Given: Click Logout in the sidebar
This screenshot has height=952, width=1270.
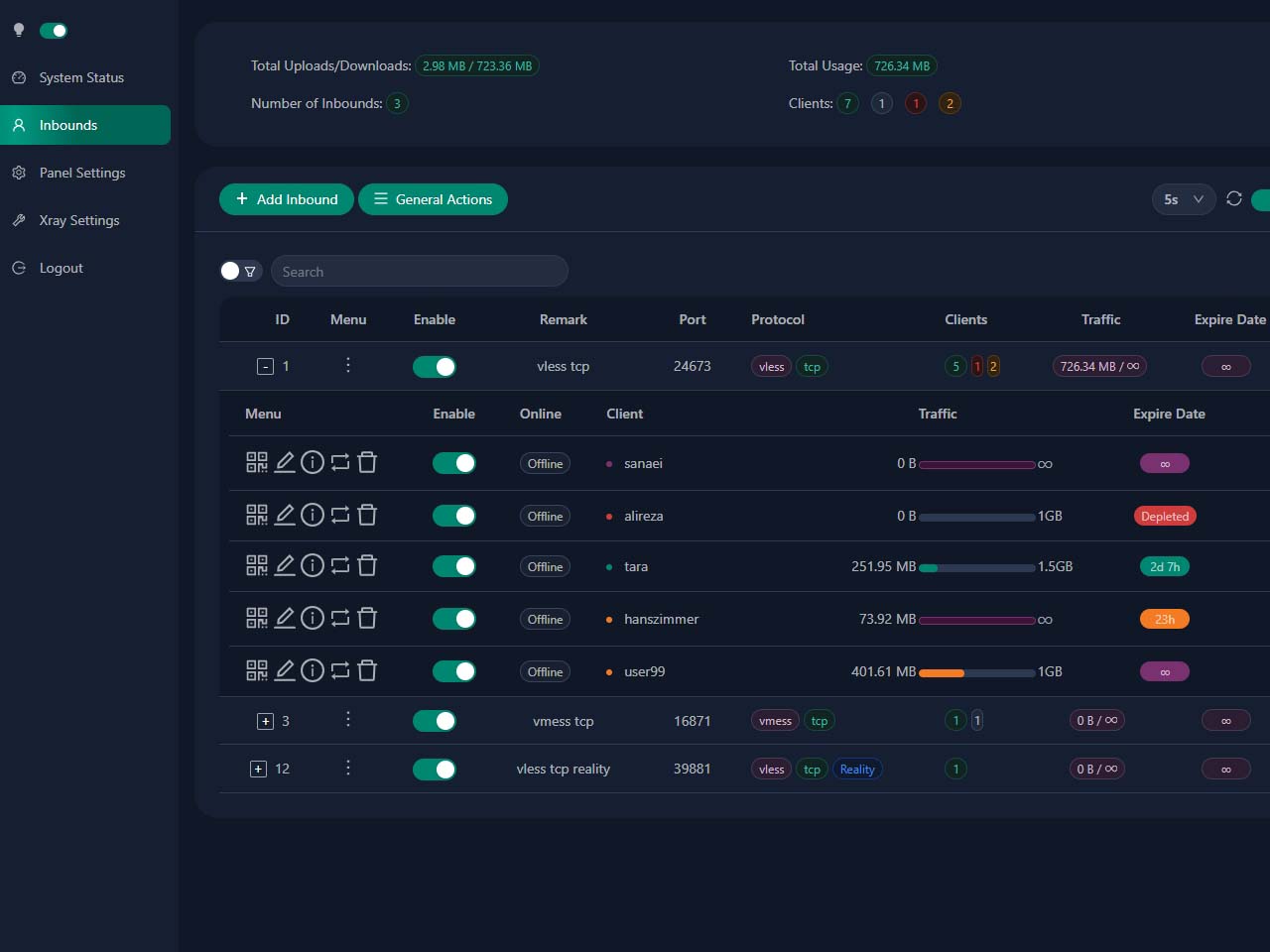Looking at the screenshot, I should coord(85,268).
